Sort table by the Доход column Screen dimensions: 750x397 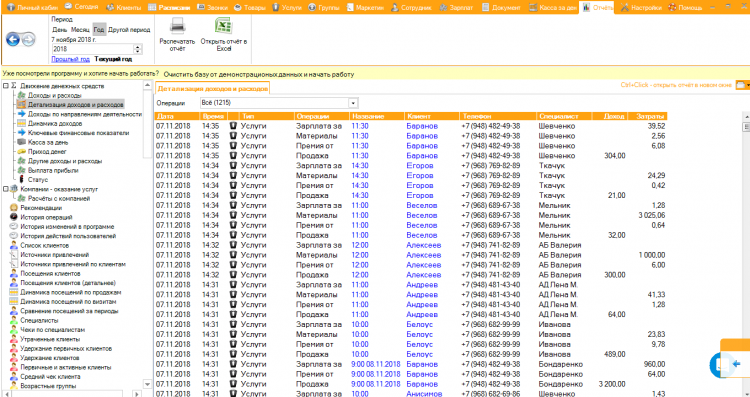(609, 116)
